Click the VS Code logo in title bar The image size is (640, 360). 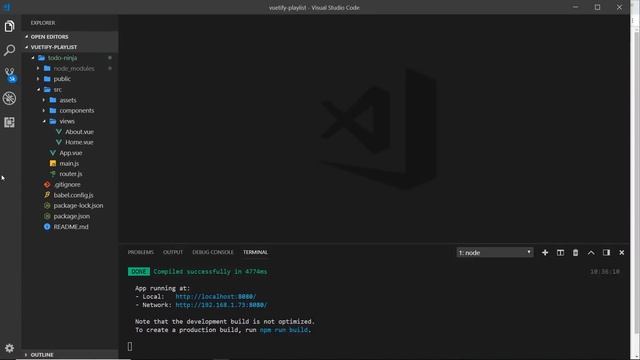click(7, 7)
